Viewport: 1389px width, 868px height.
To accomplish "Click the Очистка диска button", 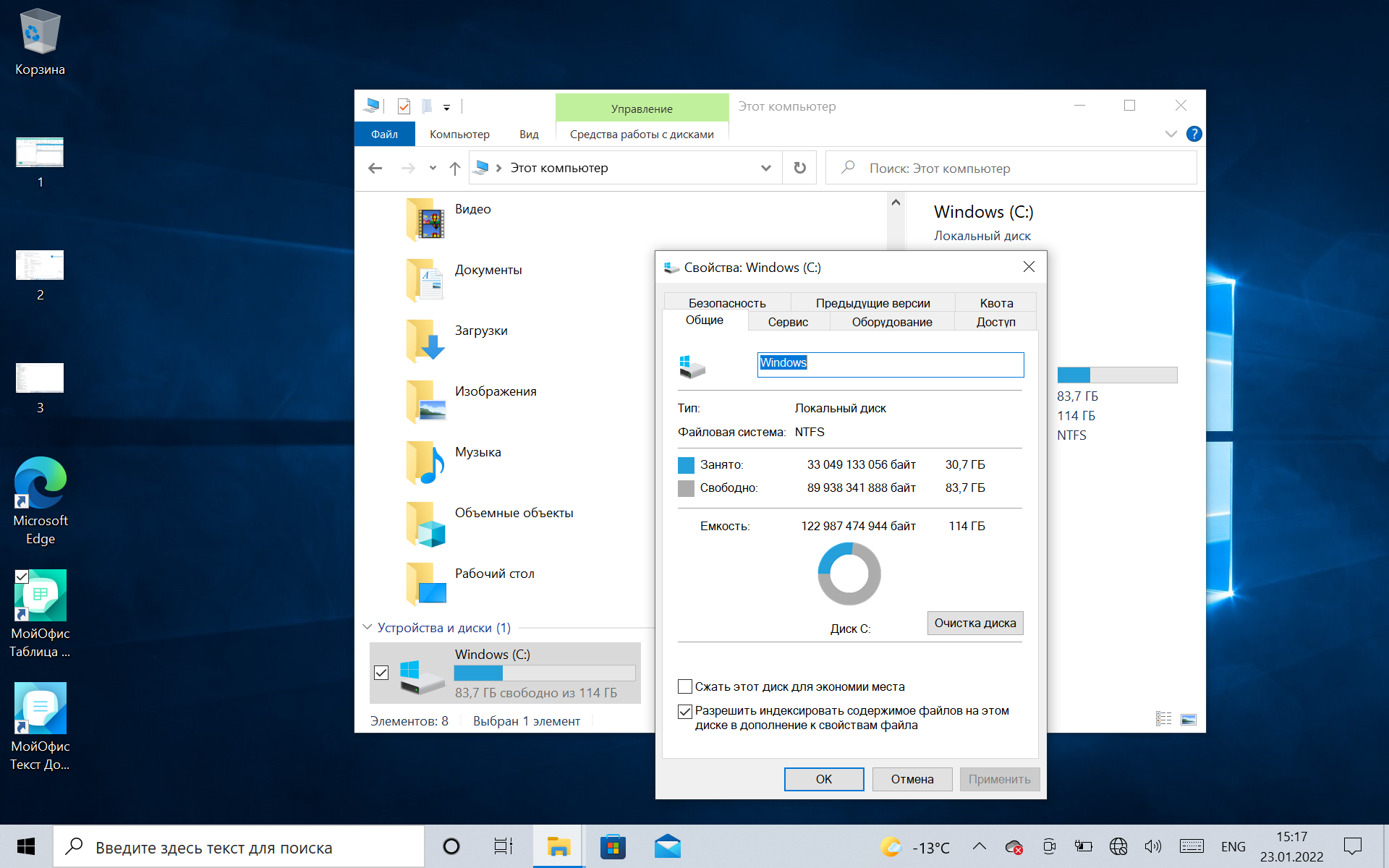I will (974, 623).
